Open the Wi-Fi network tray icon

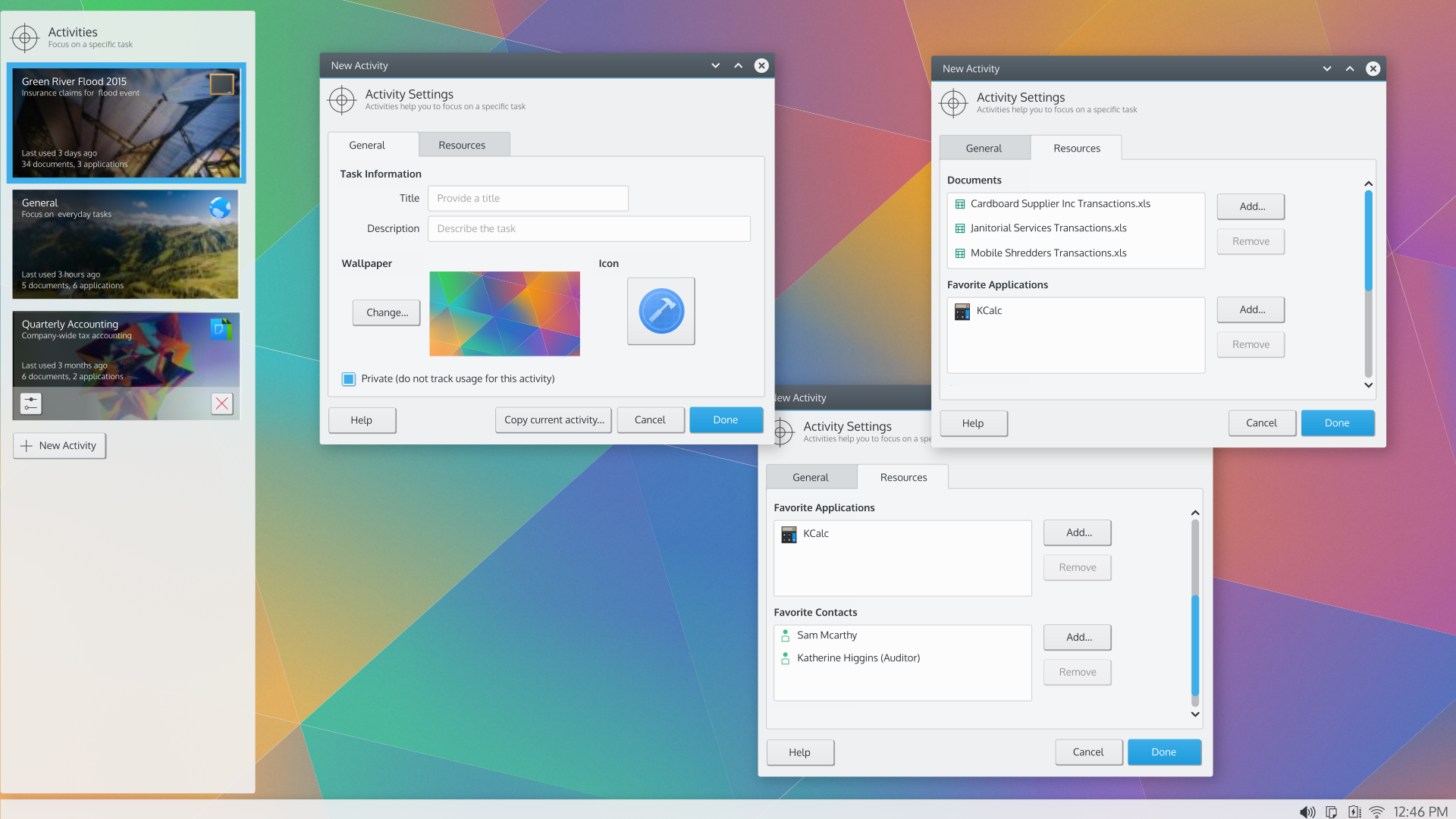(x=1377, y=811)
